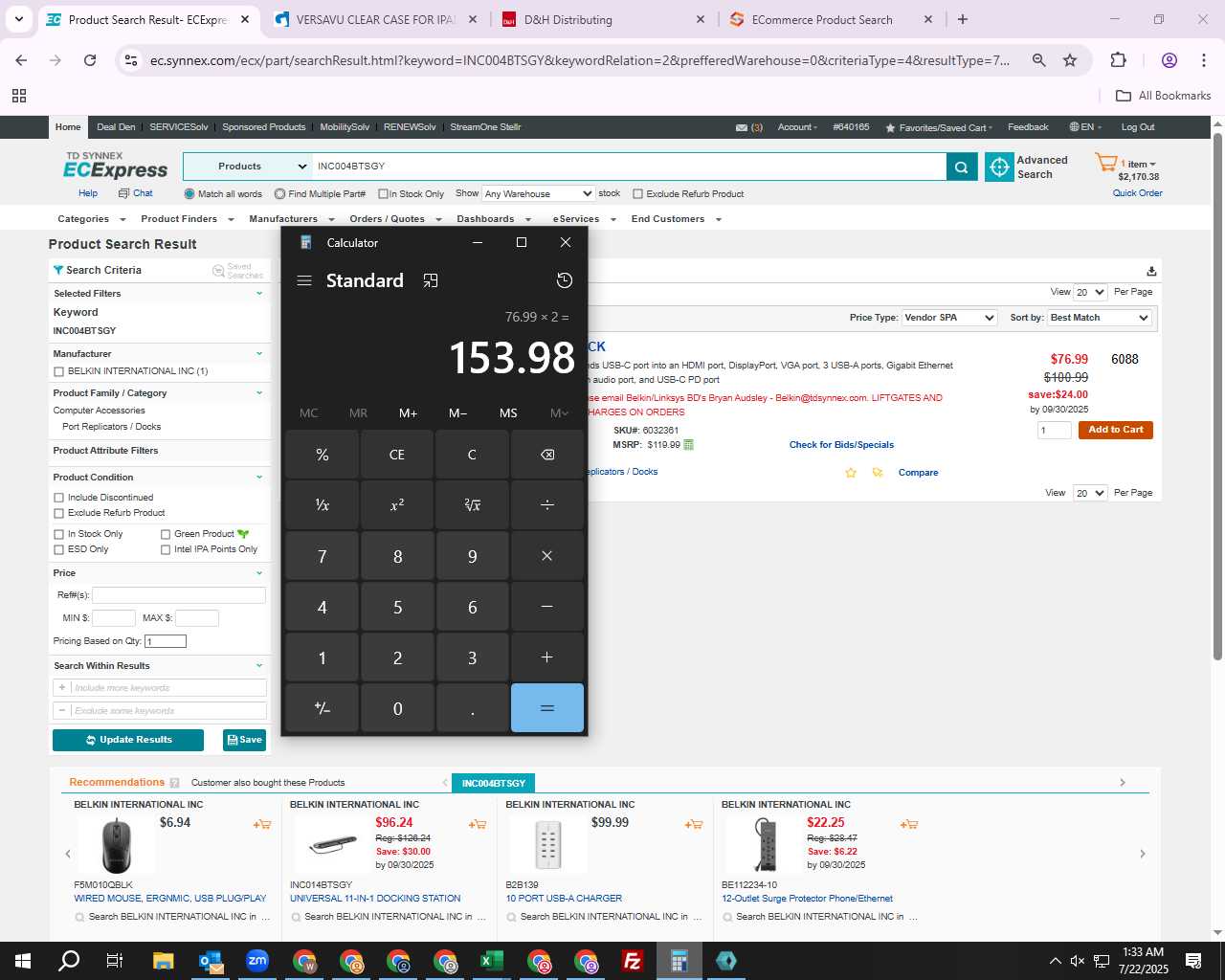Screen dimensions: 1225x980
Task: Open Check for Bids/Specials link
Action: (x=841, y=445)
